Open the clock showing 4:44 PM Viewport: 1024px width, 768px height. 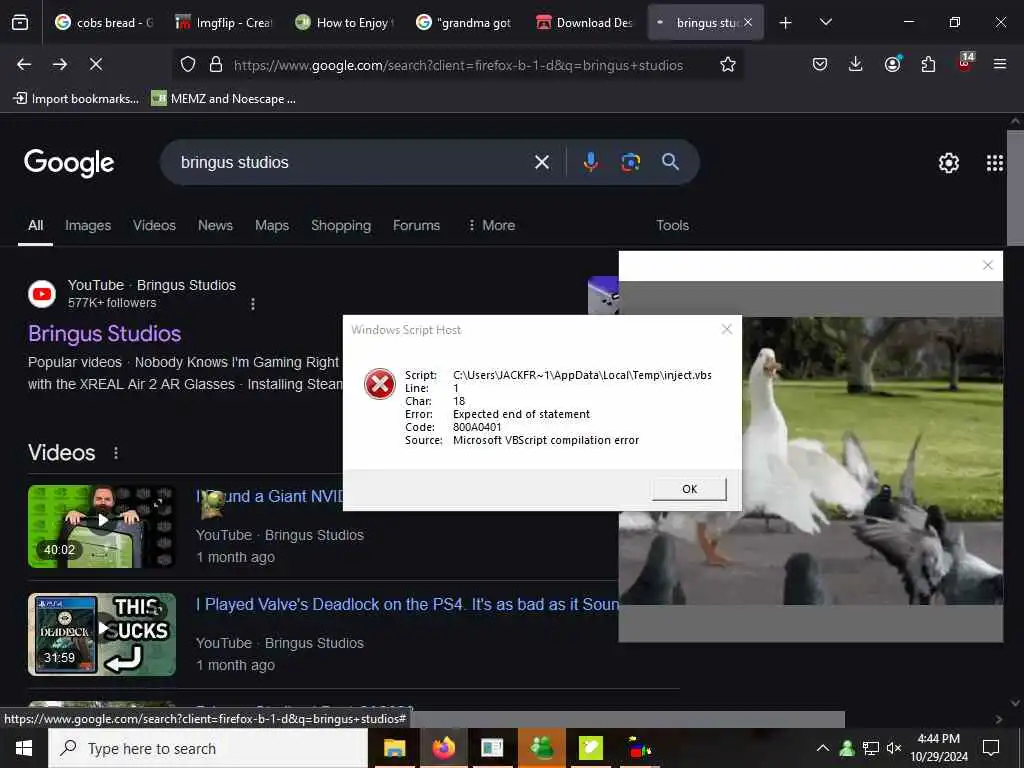pyautogui.click(x=938, y=748)
